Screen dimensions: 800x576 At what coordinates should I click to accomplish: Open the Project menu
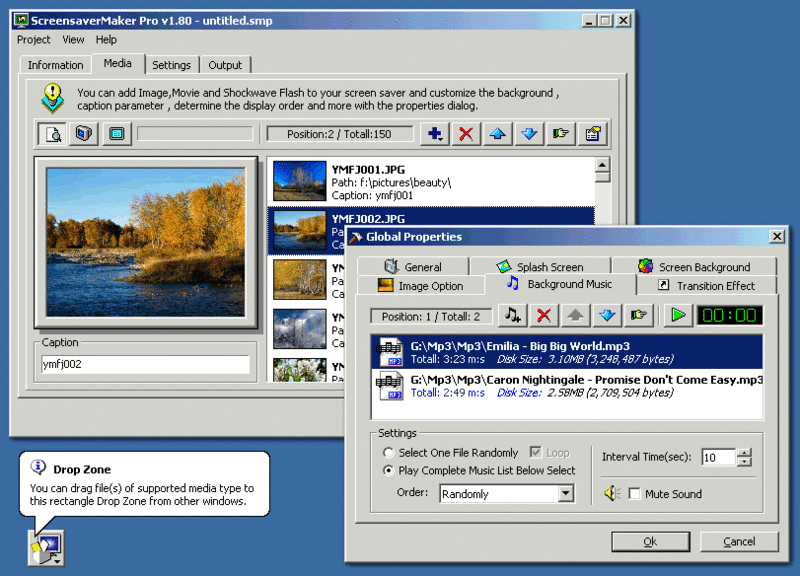tap(34, 40)
